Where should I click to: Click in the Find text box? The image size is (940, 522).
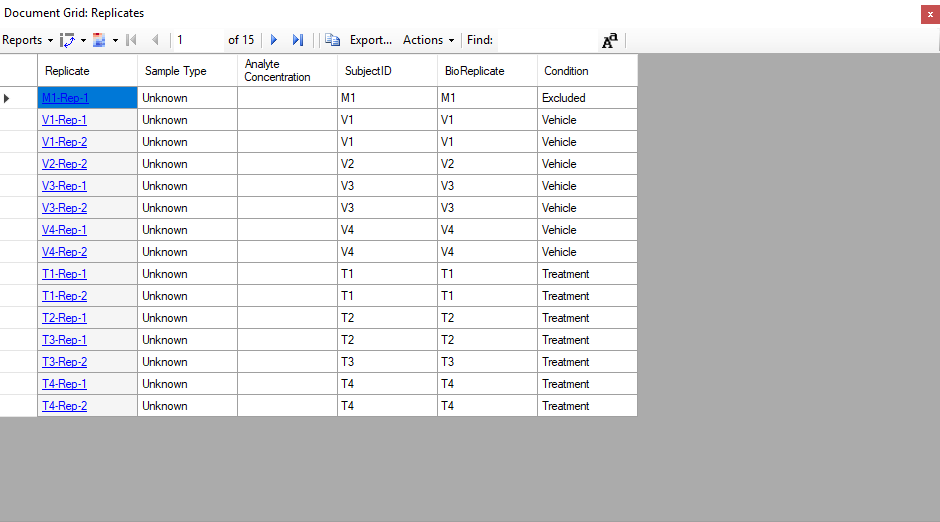(545, 40)
